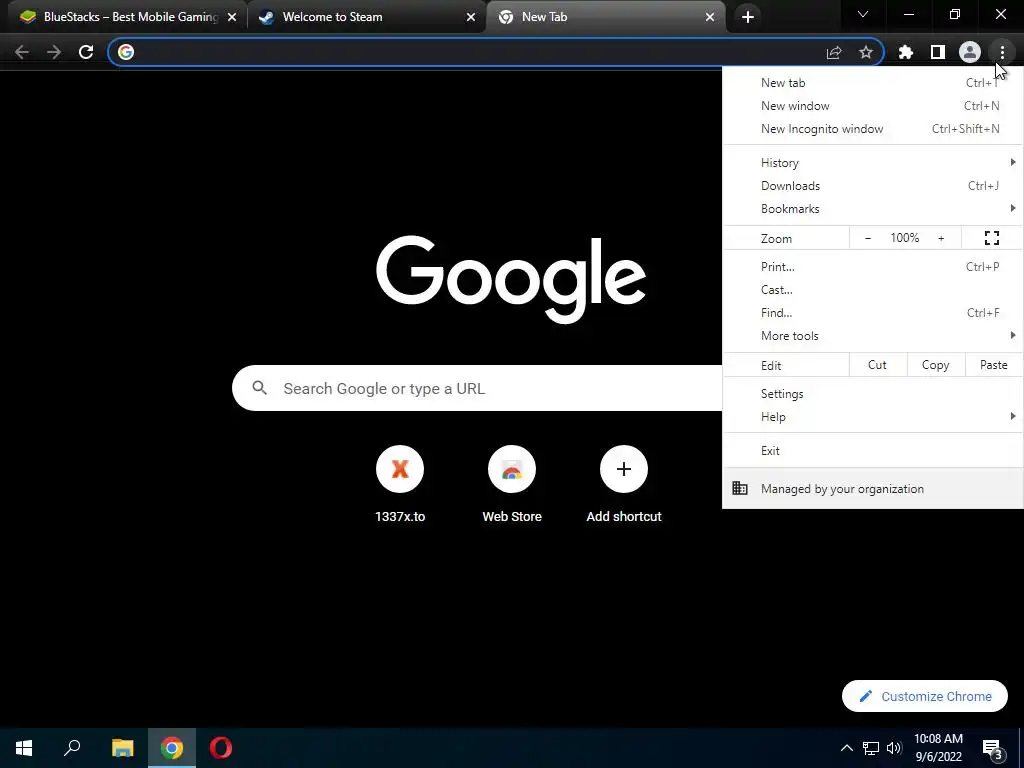Expand the History submenu
Viewport: 1024px width, 768px height.
(x=872, y=163)
